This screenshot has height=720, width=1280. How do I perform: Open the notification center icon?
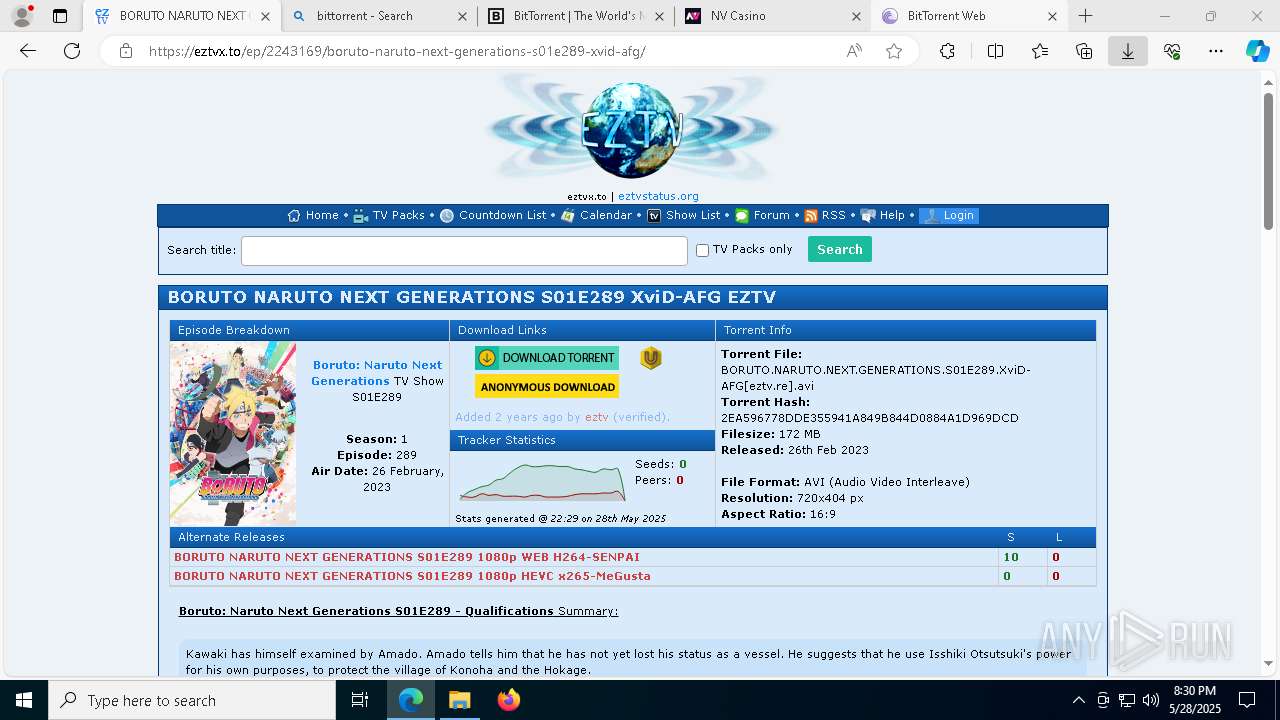[x=1247, y=700]
